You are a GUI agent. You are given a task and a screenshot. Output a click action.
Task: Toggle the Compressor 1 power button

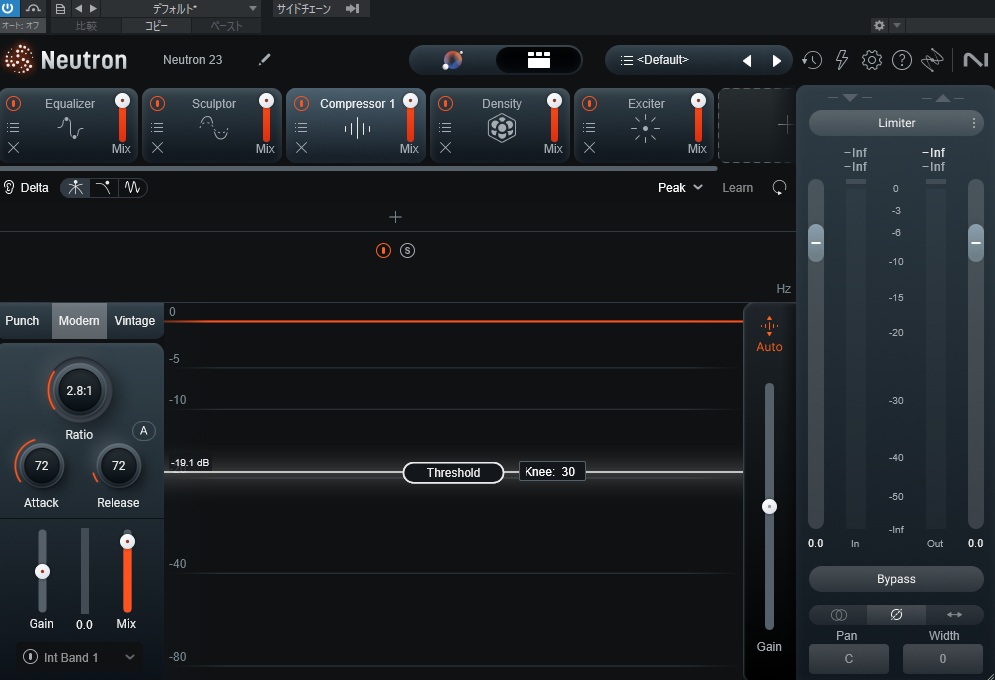[302, 104]
